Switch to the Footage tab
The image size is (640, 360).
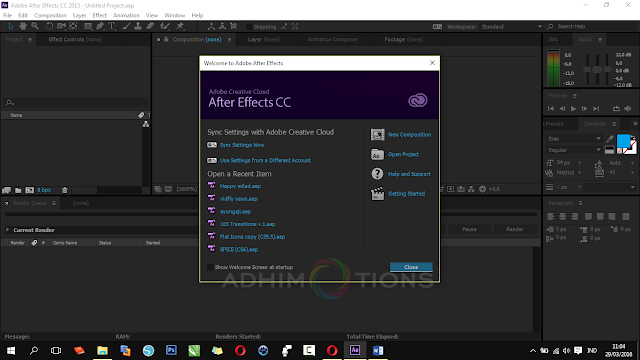click(403, 40)
